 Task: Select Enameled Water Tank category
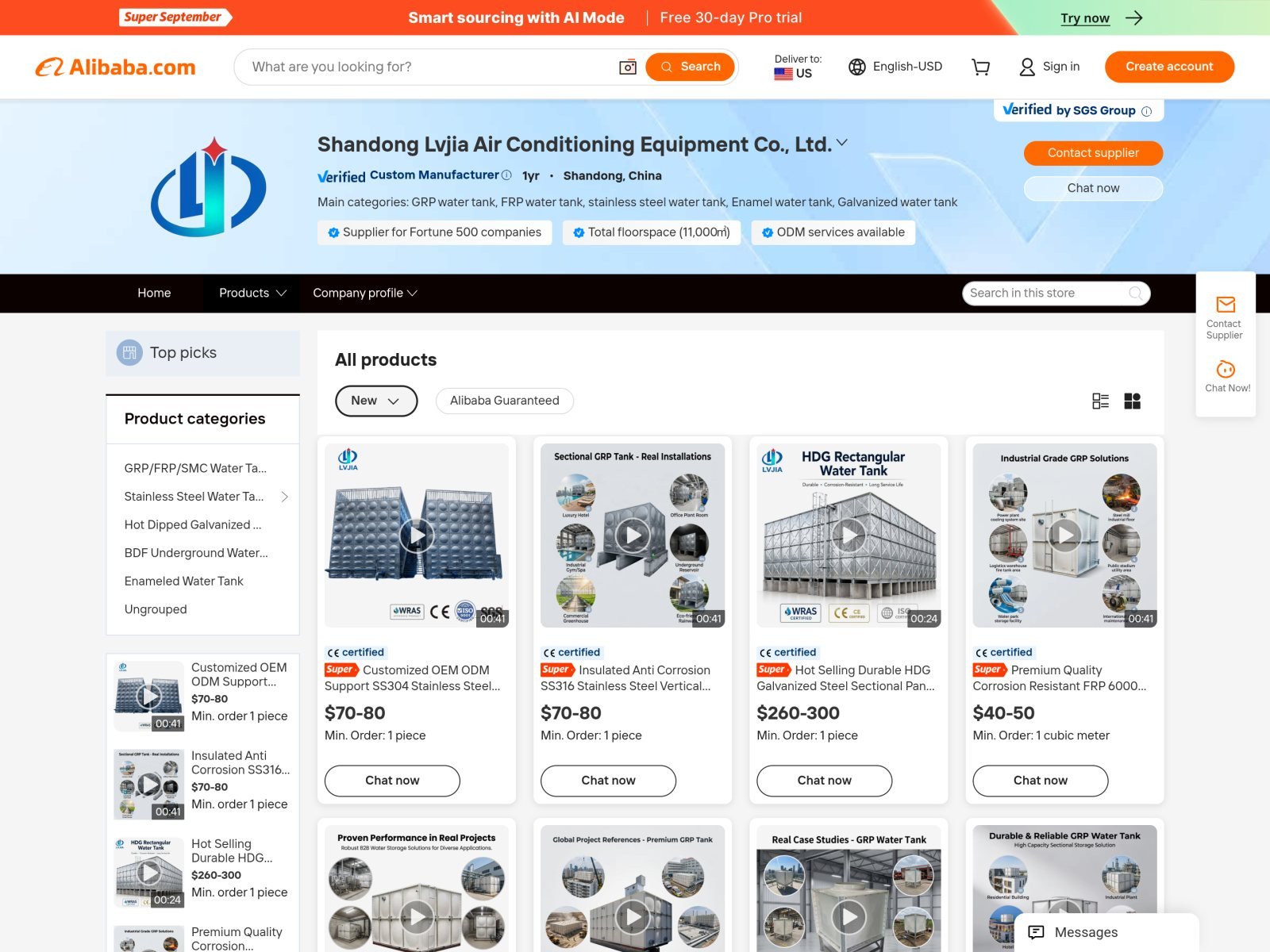click(184, 581)
